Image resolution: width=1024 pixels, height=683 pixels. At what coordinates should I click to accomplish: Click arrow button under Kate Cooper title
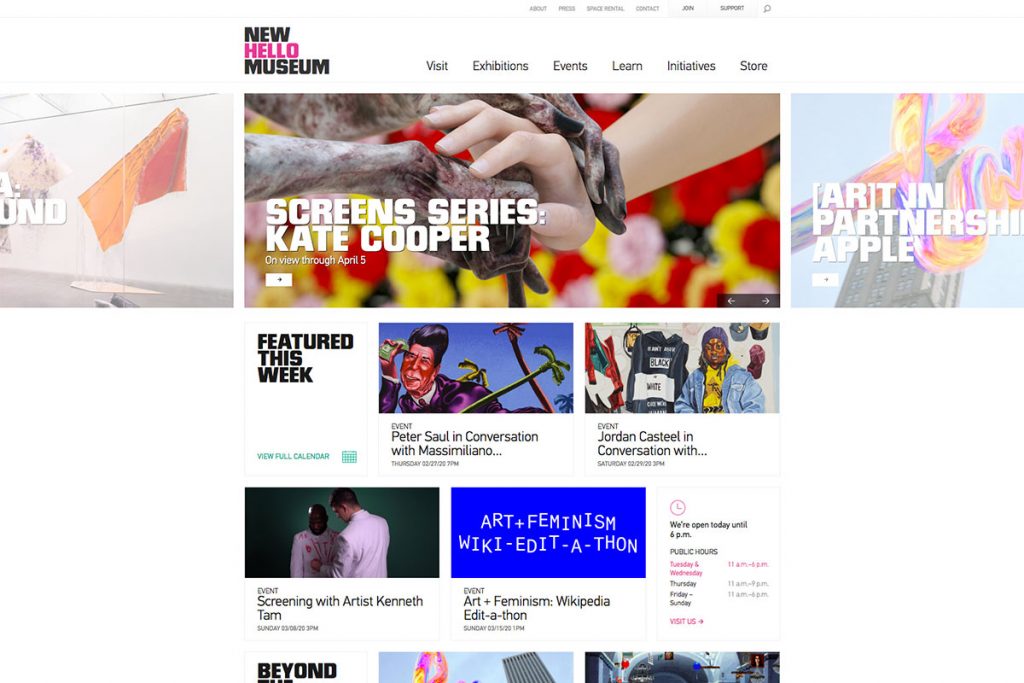pos(279,279)
